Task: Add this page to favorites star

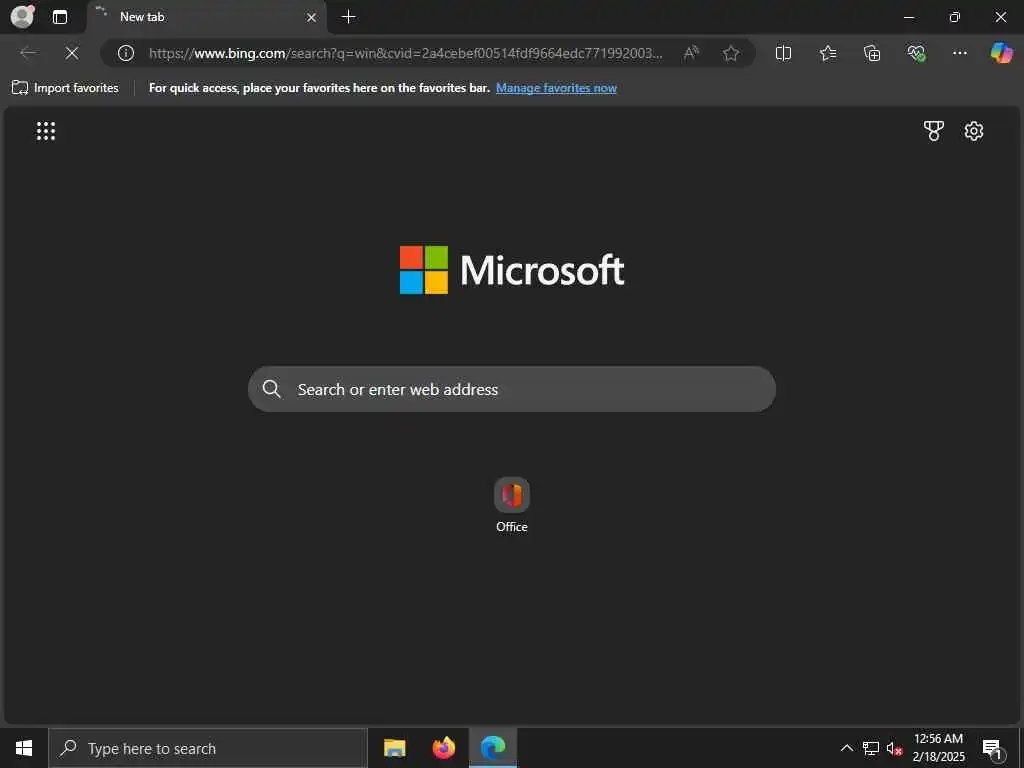Action: (731, 53)
